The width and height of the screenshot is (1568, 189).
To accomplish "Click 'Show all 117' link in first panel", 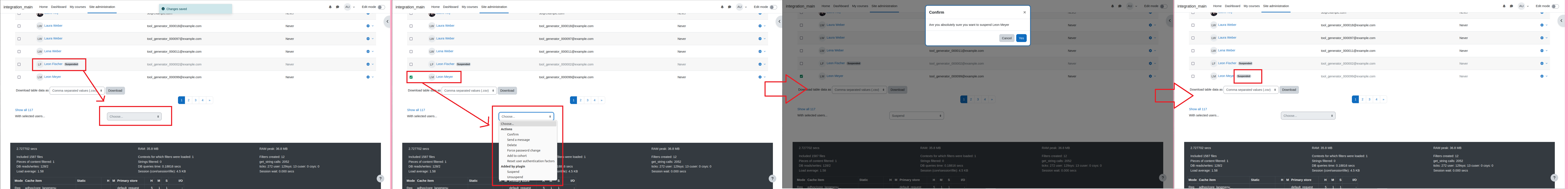I will [x=24, y=110].
